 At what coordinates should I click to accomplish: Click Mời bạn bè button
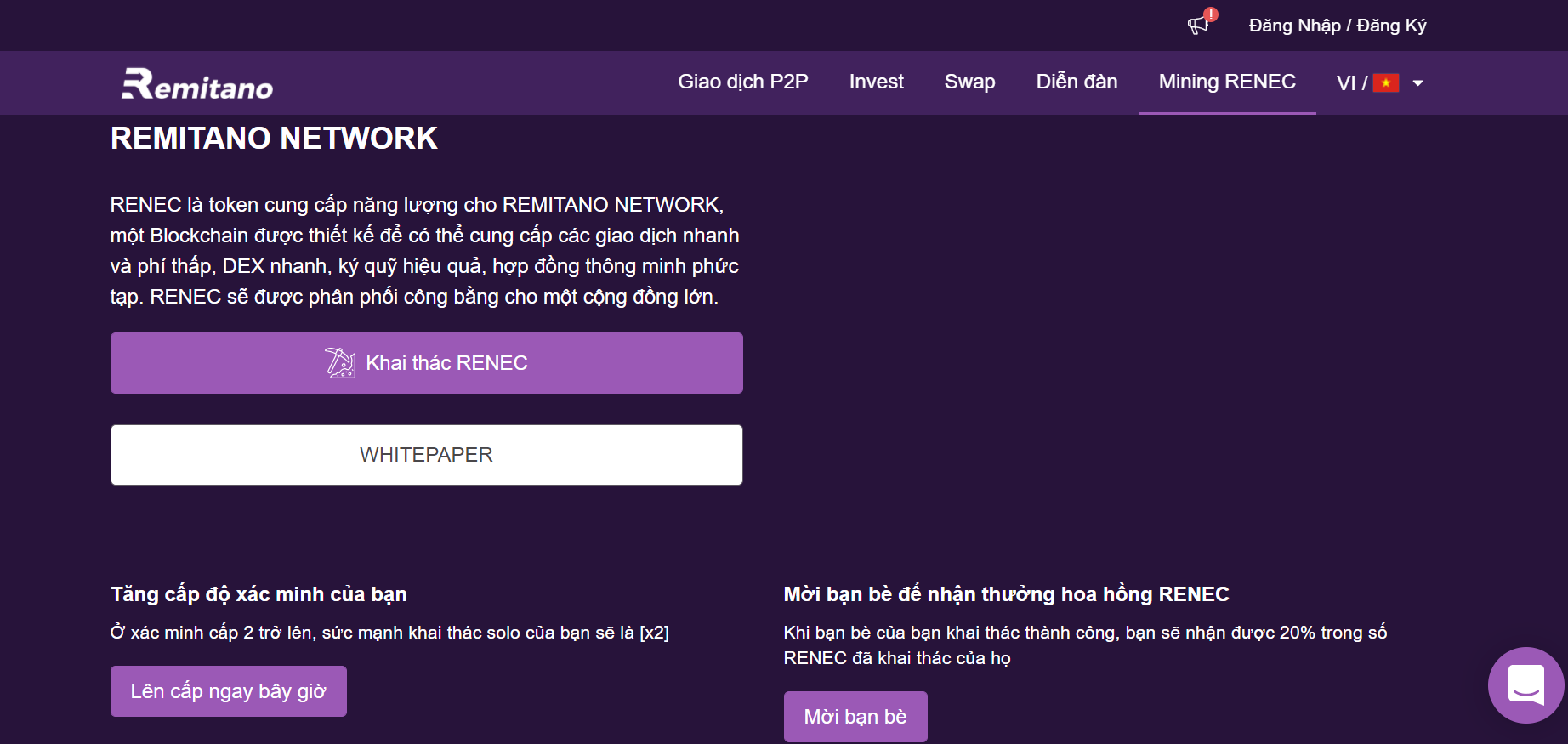[x=855, y=717]
